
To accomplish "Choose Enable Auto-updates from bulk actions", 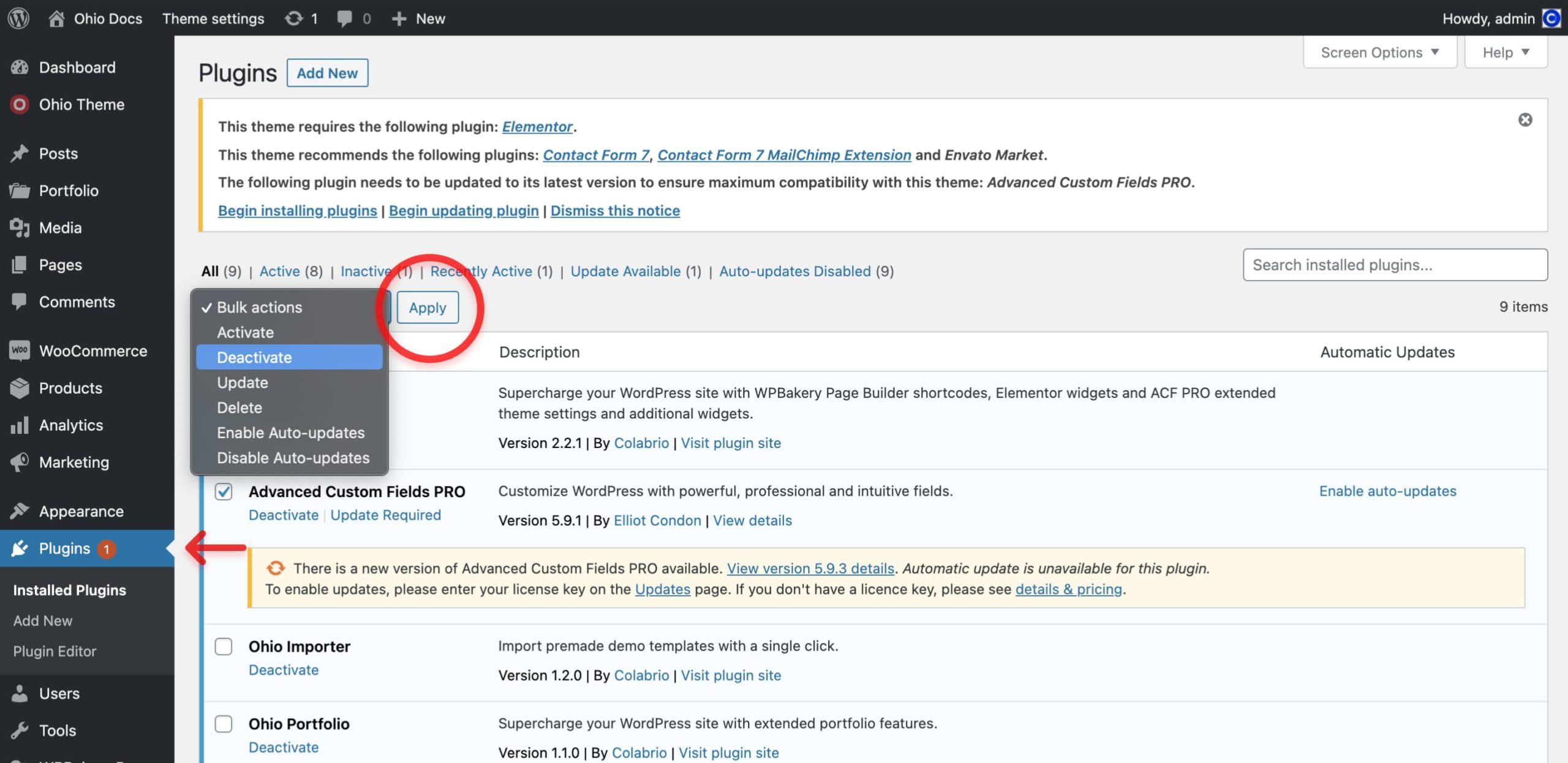I will point(289,433).
